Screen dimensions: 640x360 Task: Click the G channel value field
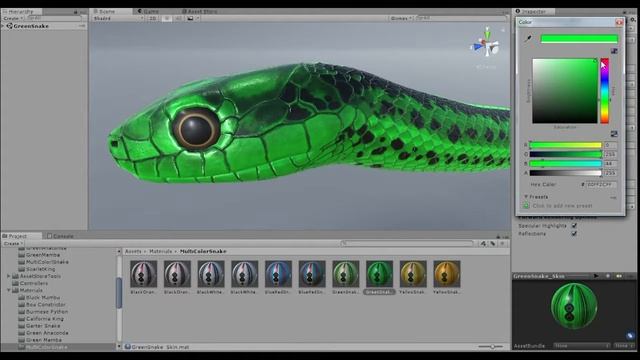click(610, 154)
